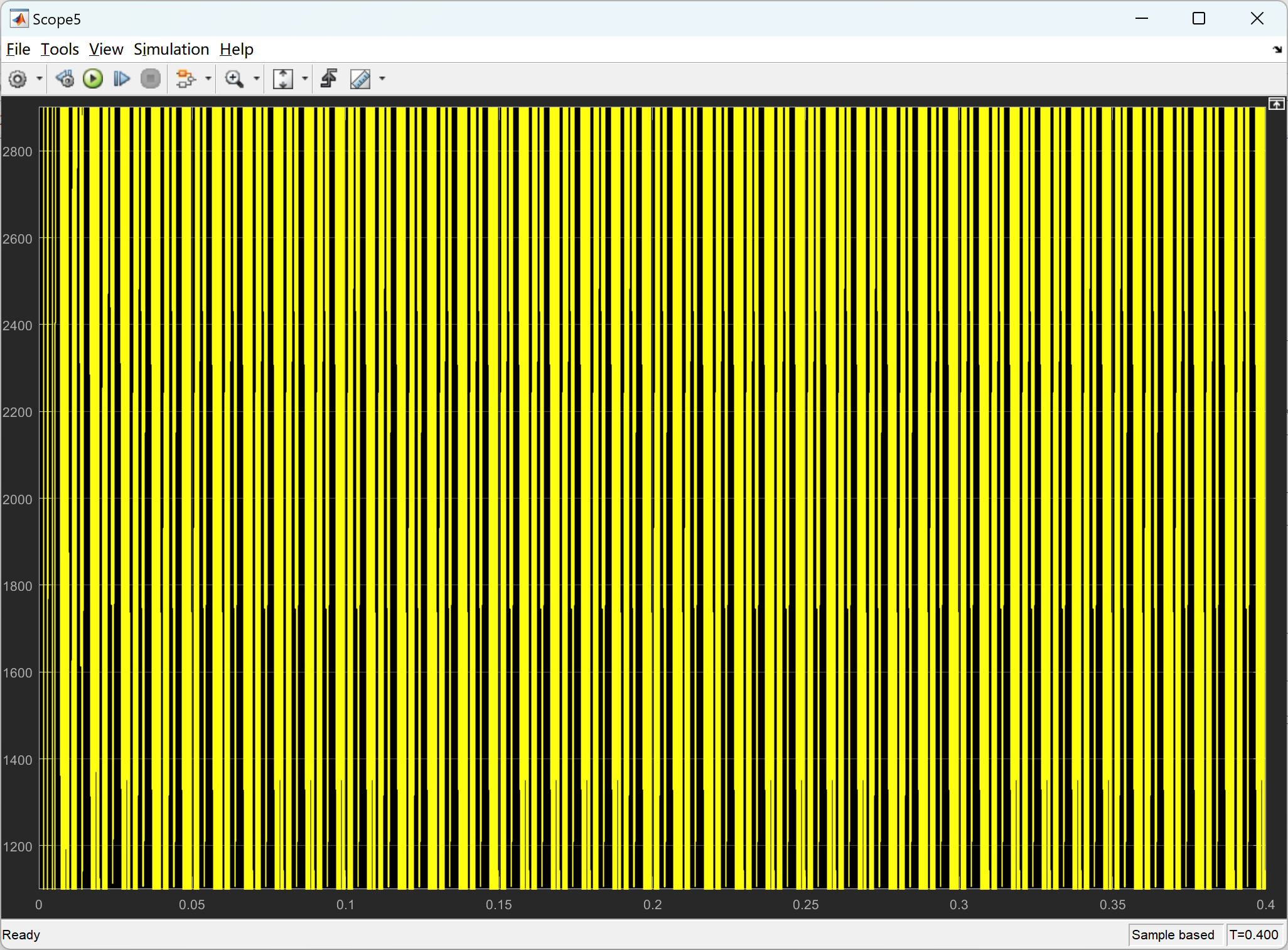Open the File menu
The width and height of the screenshot is (1288, 950).
(x=18, y=49)
